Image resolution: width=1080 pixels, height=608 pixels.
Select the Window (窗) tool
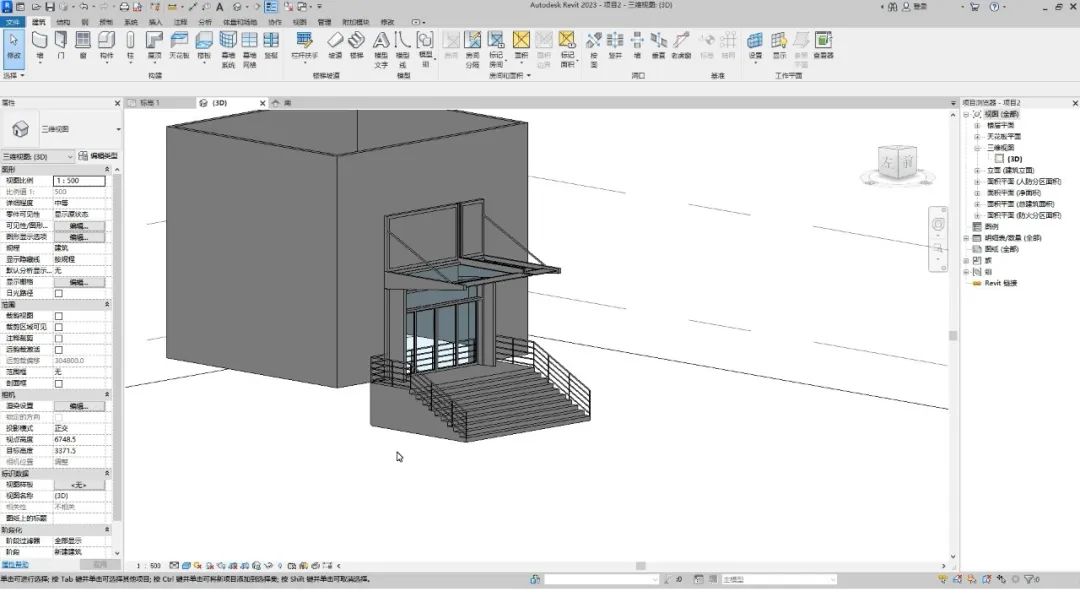(83, 45)
